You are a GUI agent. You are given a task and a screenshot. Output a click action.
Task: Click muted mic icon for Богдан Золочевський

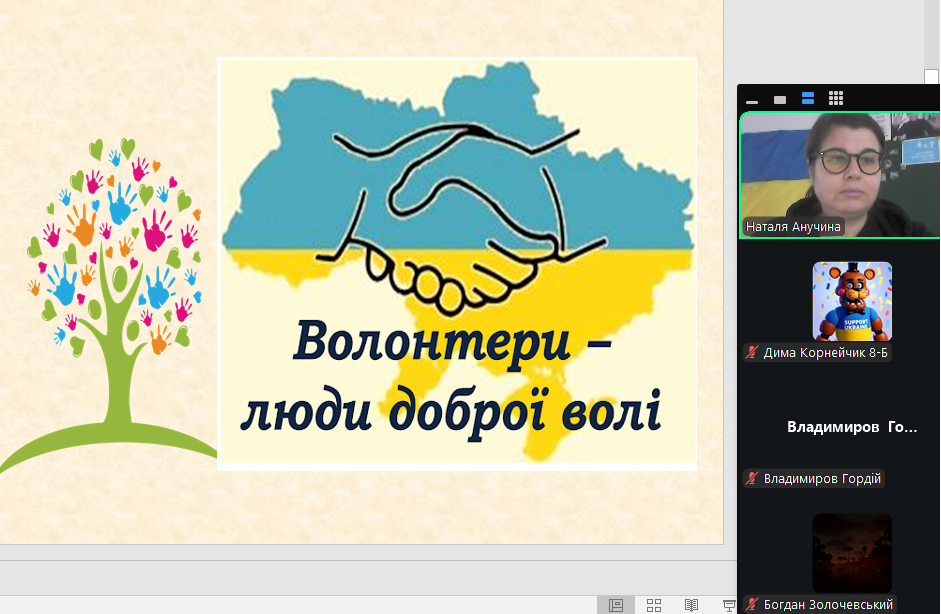tap(752, 604)
